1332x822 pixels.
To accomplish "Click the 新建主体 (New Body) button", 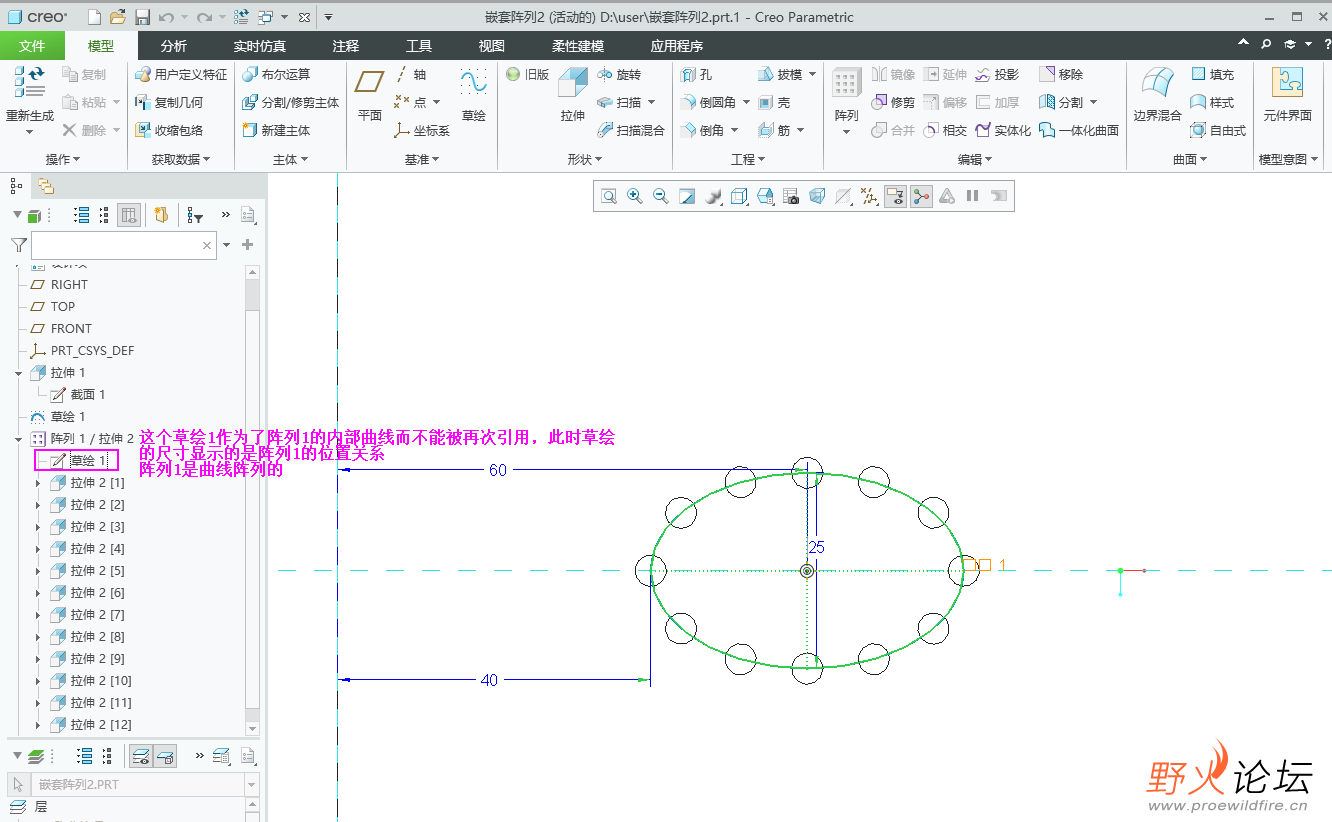I will tap(276, 130).
